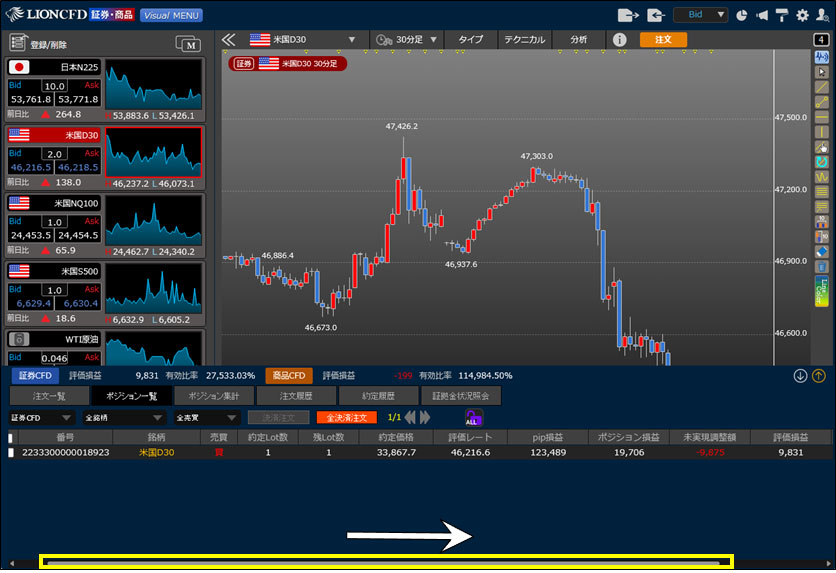The height and width of the screenshot is (573, 836).
Task: Click the paint roller theme icon
Action: (x=782, y=15)
